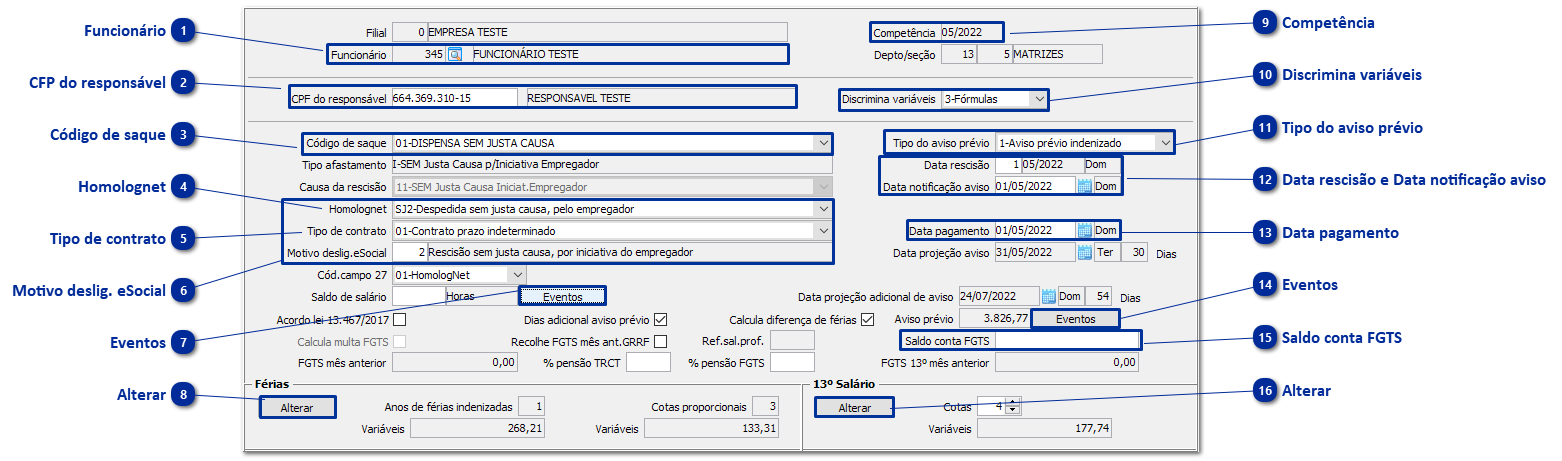1562x461 pixels.
Task: Click the Ref.sal.prof. field
Action: tap(792, 341)
